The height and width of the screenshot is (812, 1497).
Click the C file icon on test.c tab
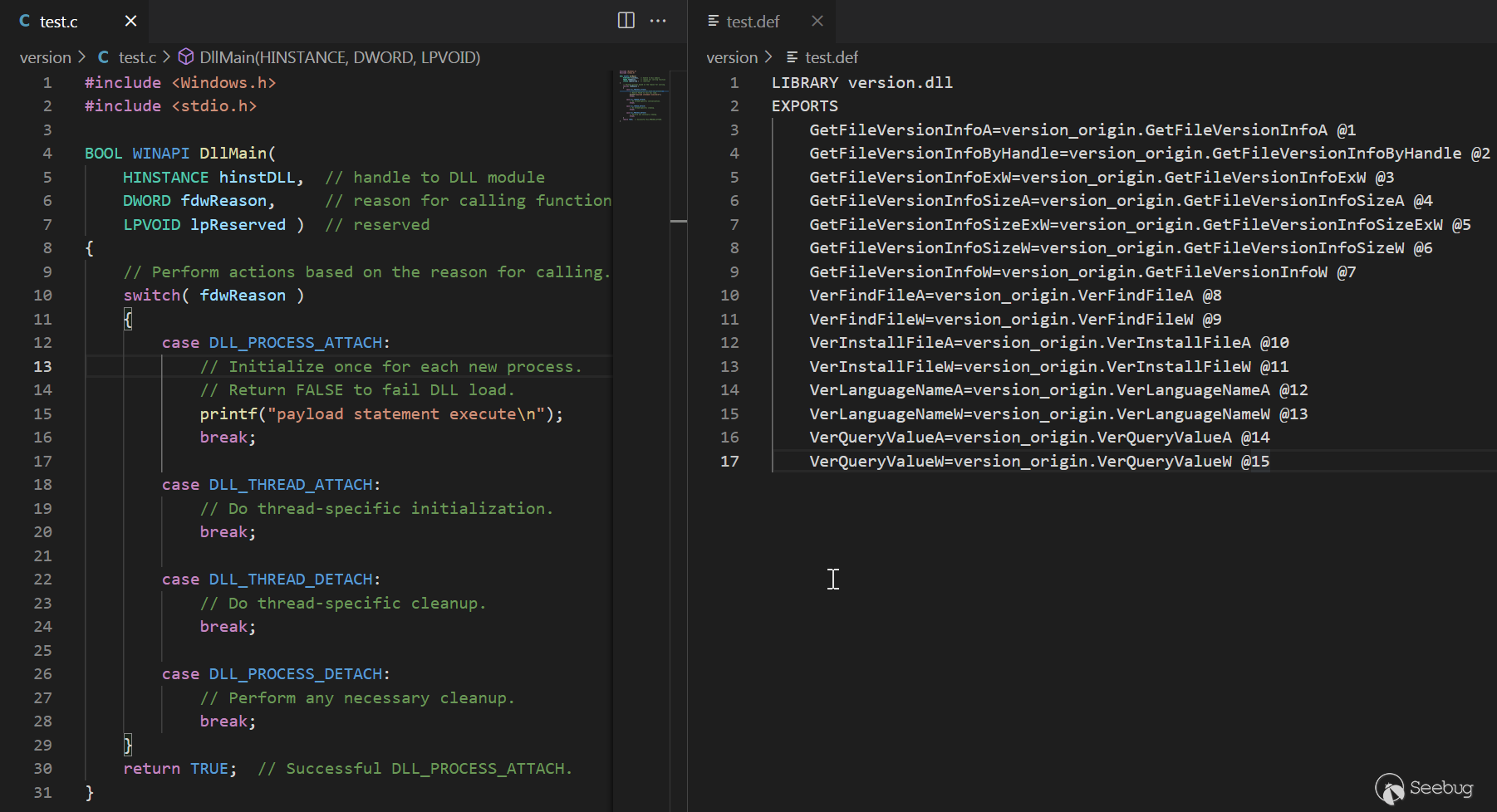25,21
